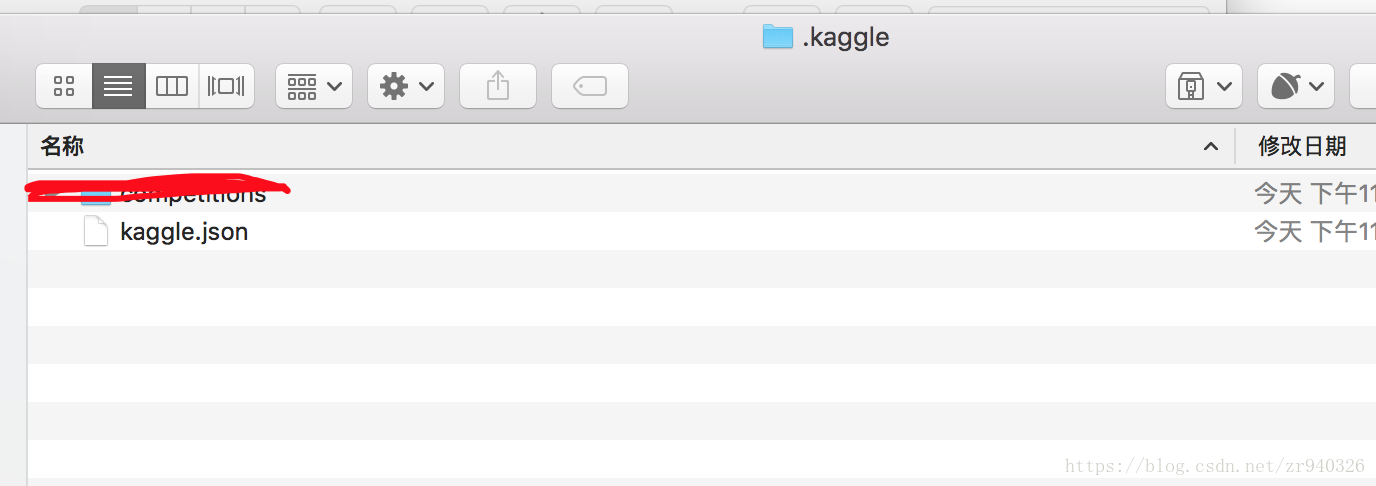Switch to cover flow view
Viewport: 1376px width, 486px height.
pyautogui.click(x=226, y=86)
